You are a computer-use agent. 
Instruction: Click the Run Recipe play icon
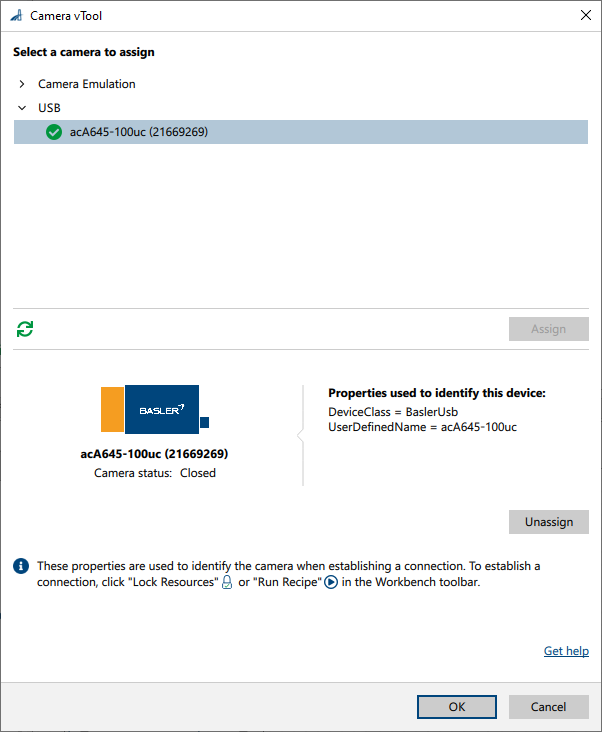pos(331,582)
